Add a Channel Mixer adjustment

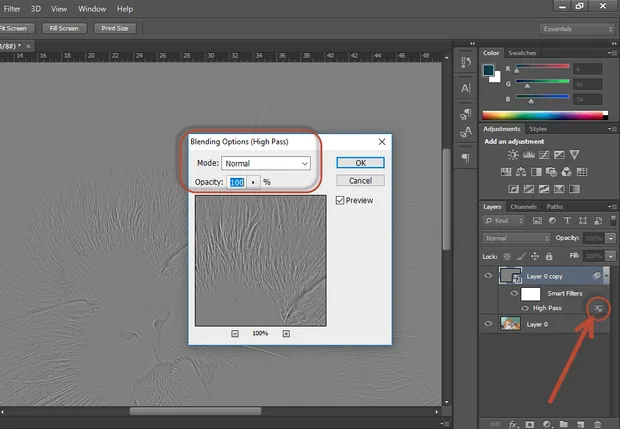click(x=567, y=172)
